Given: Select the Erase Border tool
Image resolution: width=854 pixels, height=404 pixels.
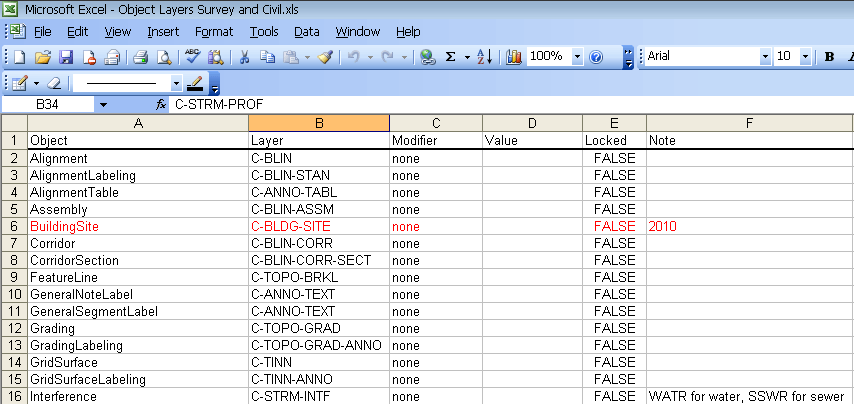Looking at the screenshot, I should 54,83.
